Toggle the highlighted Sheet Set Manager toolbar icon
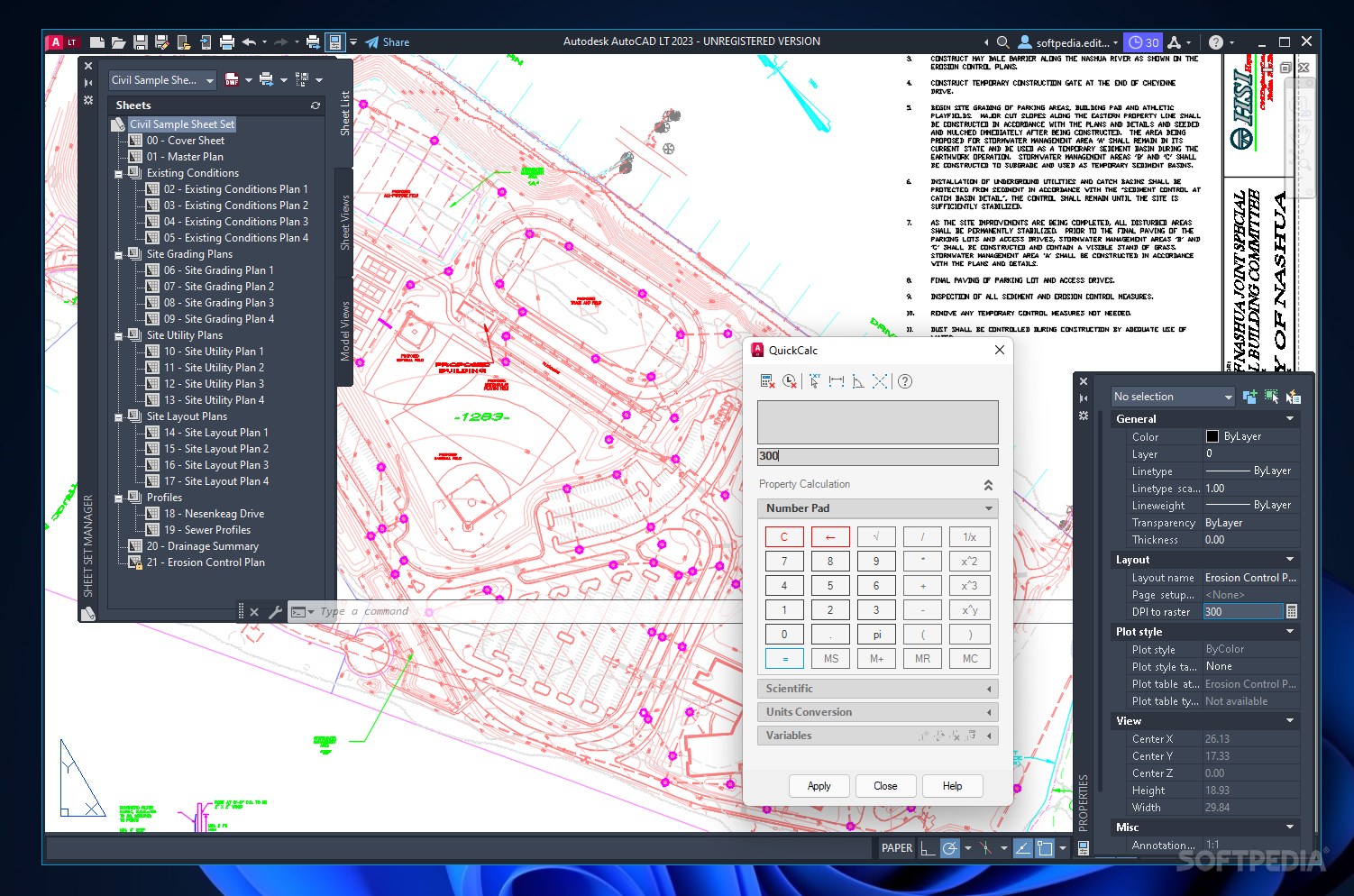 pyautogui.click(x=334, y=41)
